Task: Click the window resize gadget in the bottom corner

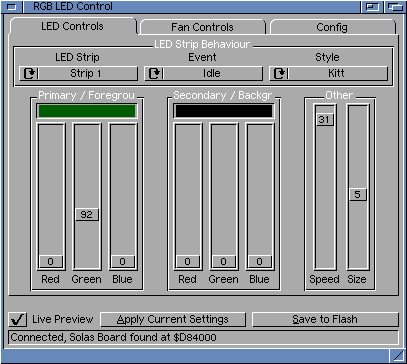Action: [398, 356]
